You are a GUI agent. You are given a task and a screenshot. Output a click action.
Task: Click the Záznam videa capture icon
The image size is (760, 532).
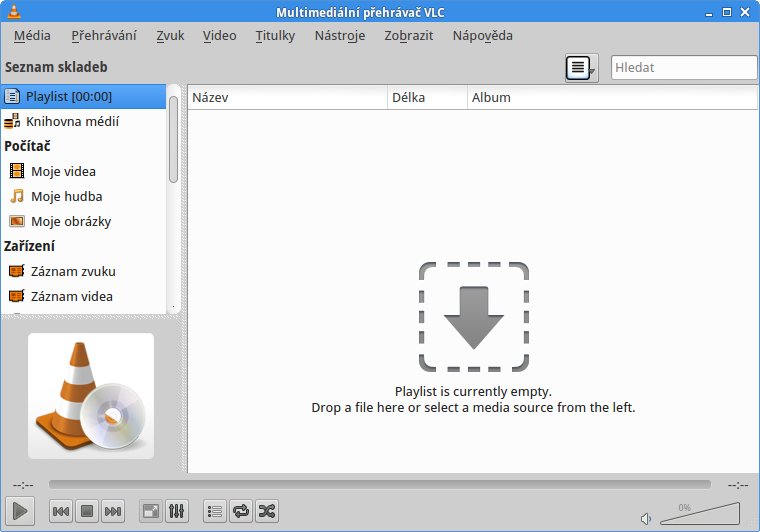[x=17, y=296]
